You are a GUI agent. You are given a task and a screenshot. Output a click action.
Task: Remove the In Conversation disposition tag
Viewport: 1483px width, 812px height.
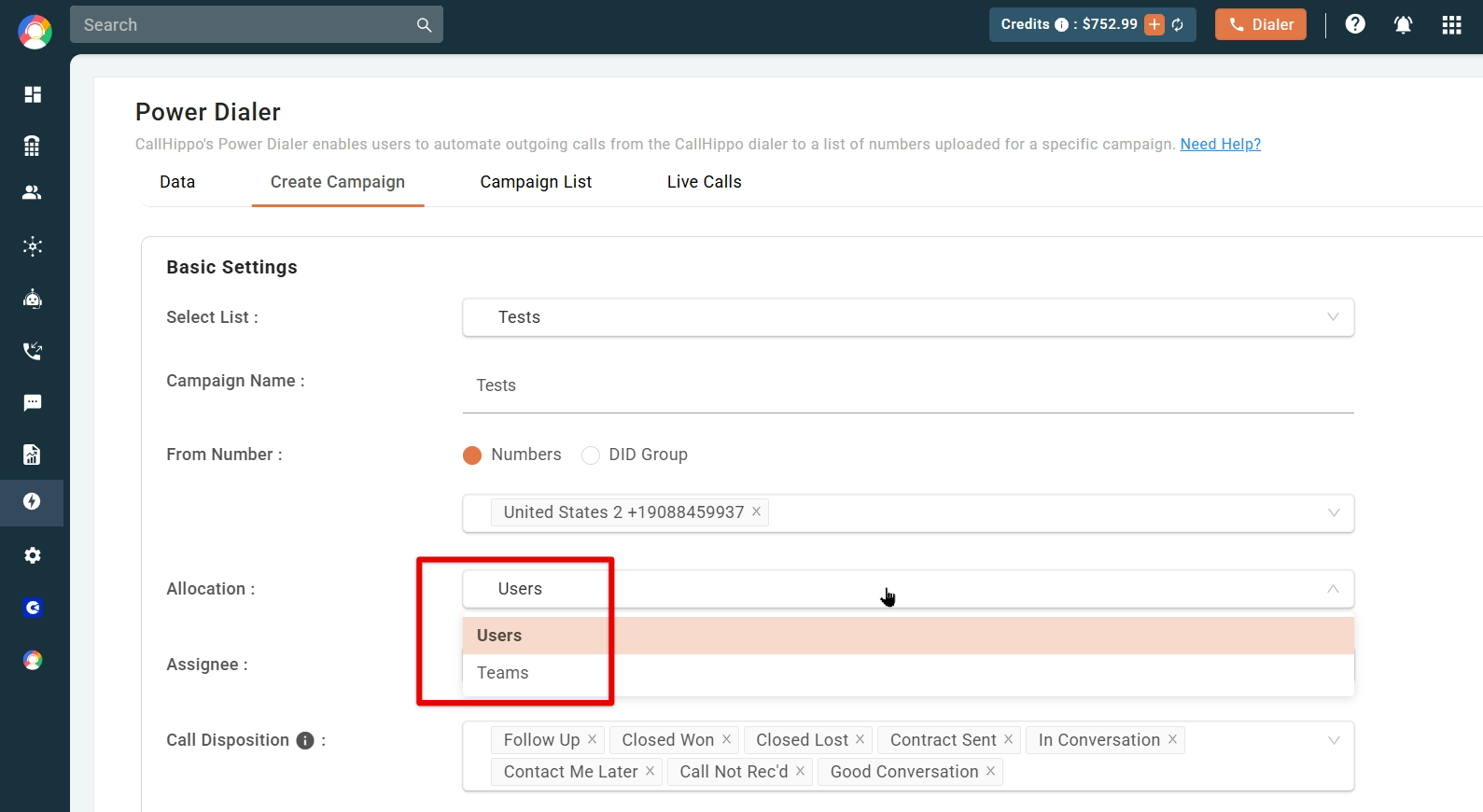(1172, 739)
